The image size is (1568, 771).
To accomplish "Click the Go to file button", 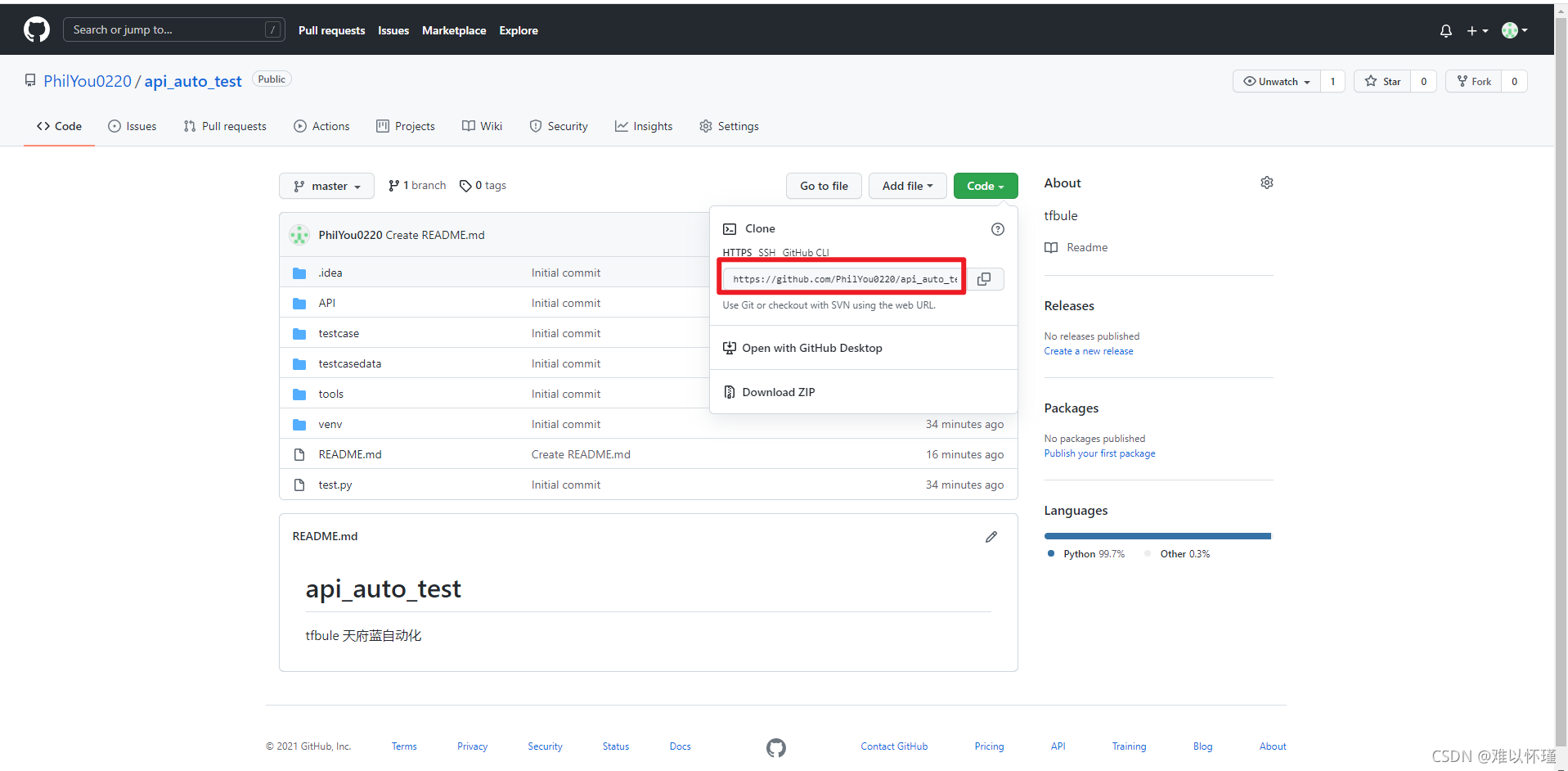I will 824,186.
